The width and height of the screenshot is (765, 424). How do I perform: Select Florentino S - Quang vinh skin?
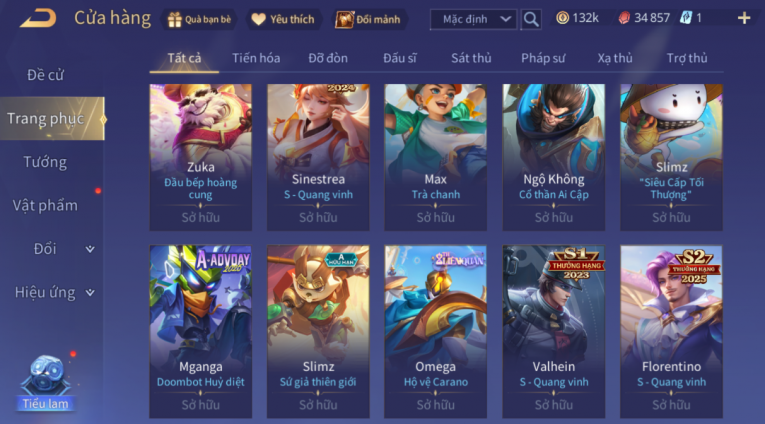[671, 331]
